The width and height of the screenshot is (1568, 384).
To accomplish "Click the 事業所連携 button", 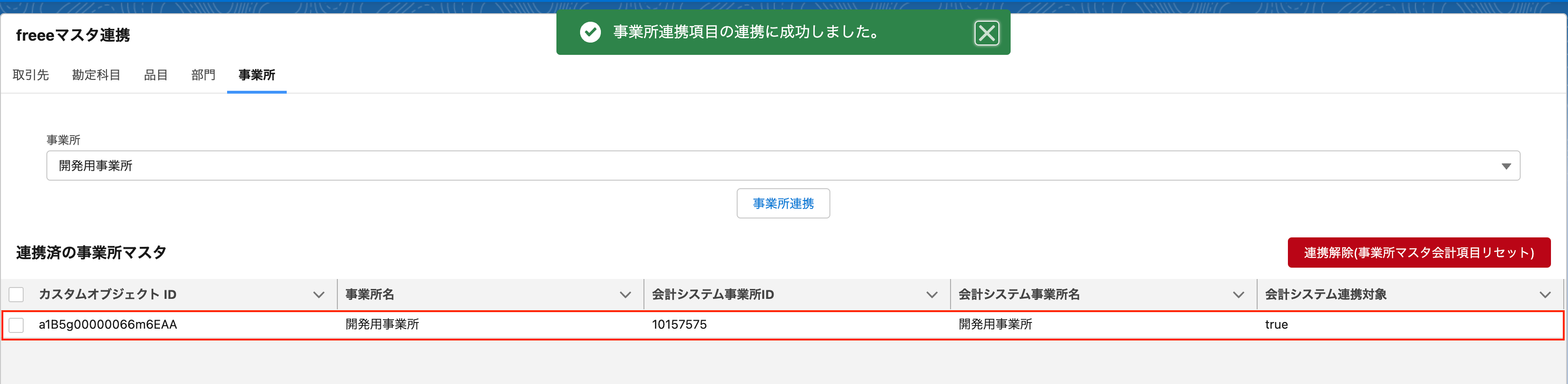I will 783,203.
